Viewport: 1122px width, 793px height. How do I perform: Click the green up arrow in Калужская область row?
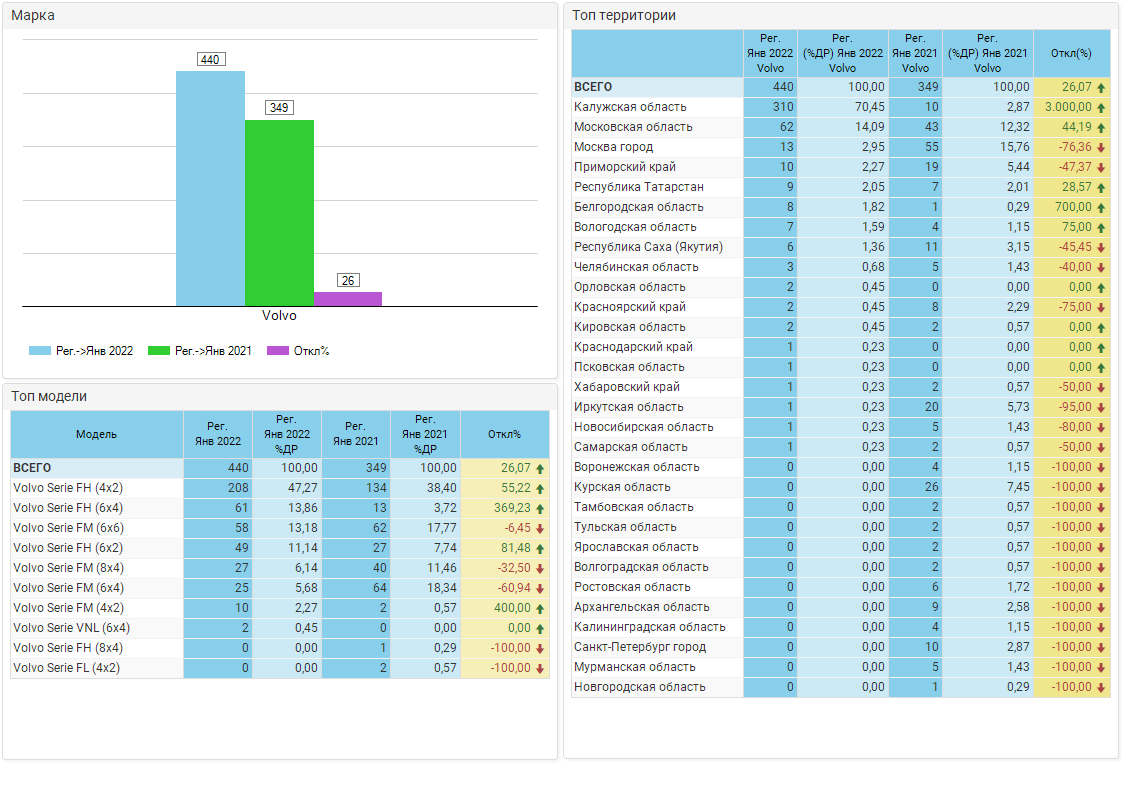point(1101,107)
